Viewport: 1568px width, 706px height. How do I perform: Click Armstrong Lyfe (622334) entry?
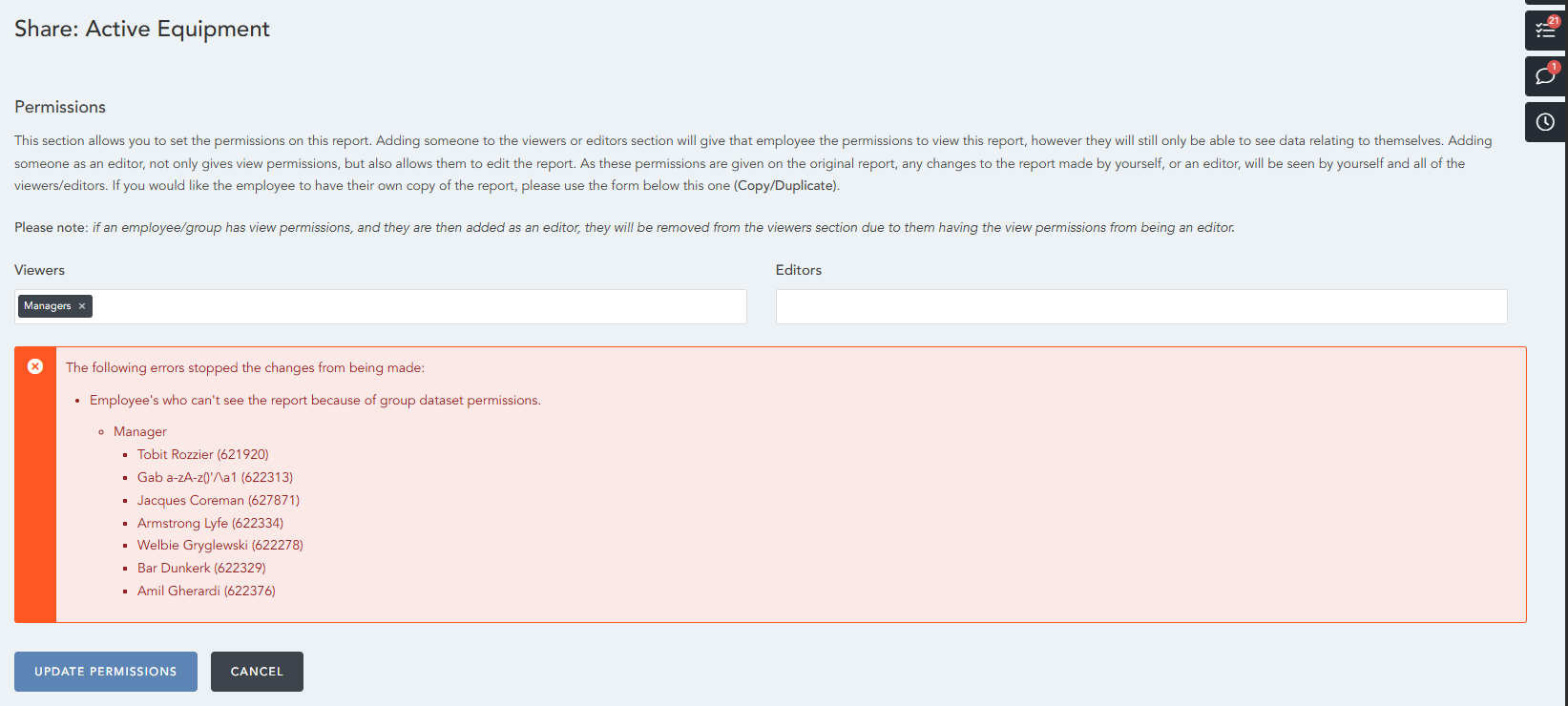tap(210, 524)
